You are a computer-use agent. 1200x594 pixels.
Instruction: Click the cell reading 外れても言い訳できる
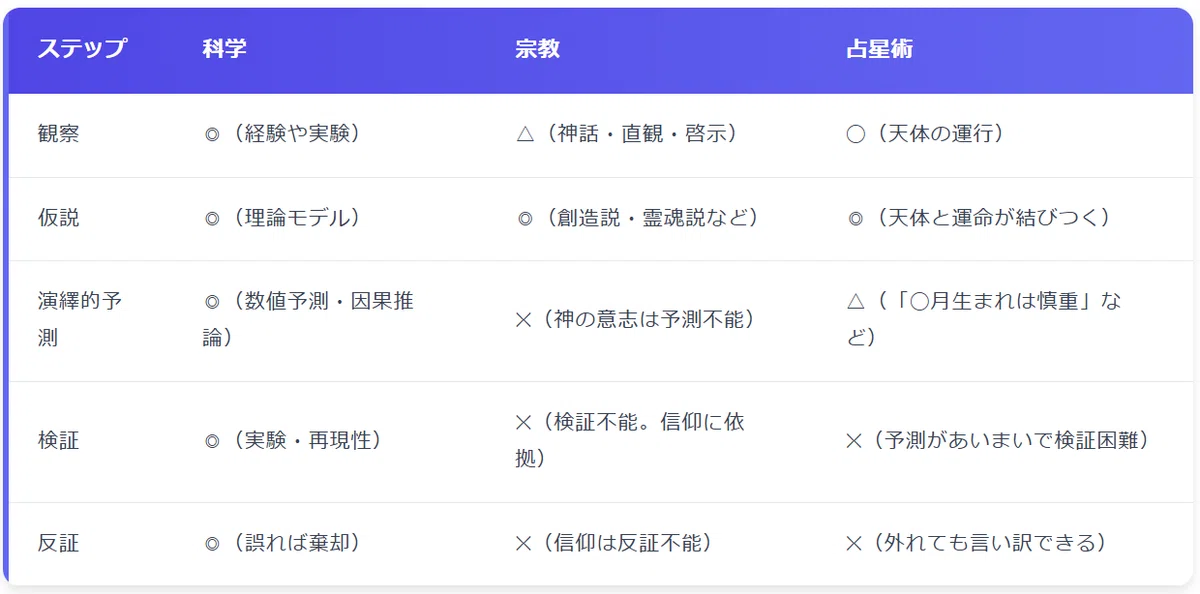point(976,543)
